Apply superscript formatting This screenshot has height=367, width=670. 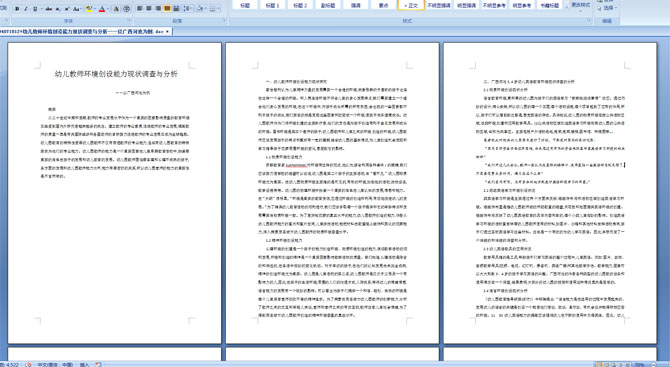click(67, 9)
